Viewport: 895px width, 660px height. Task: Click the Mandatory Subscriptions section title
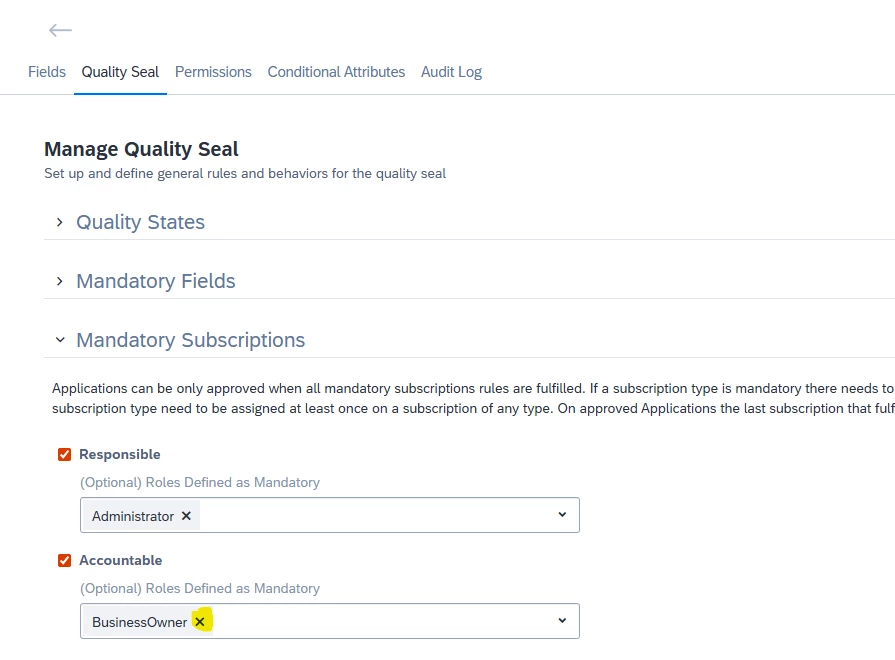tap(190, 340)
